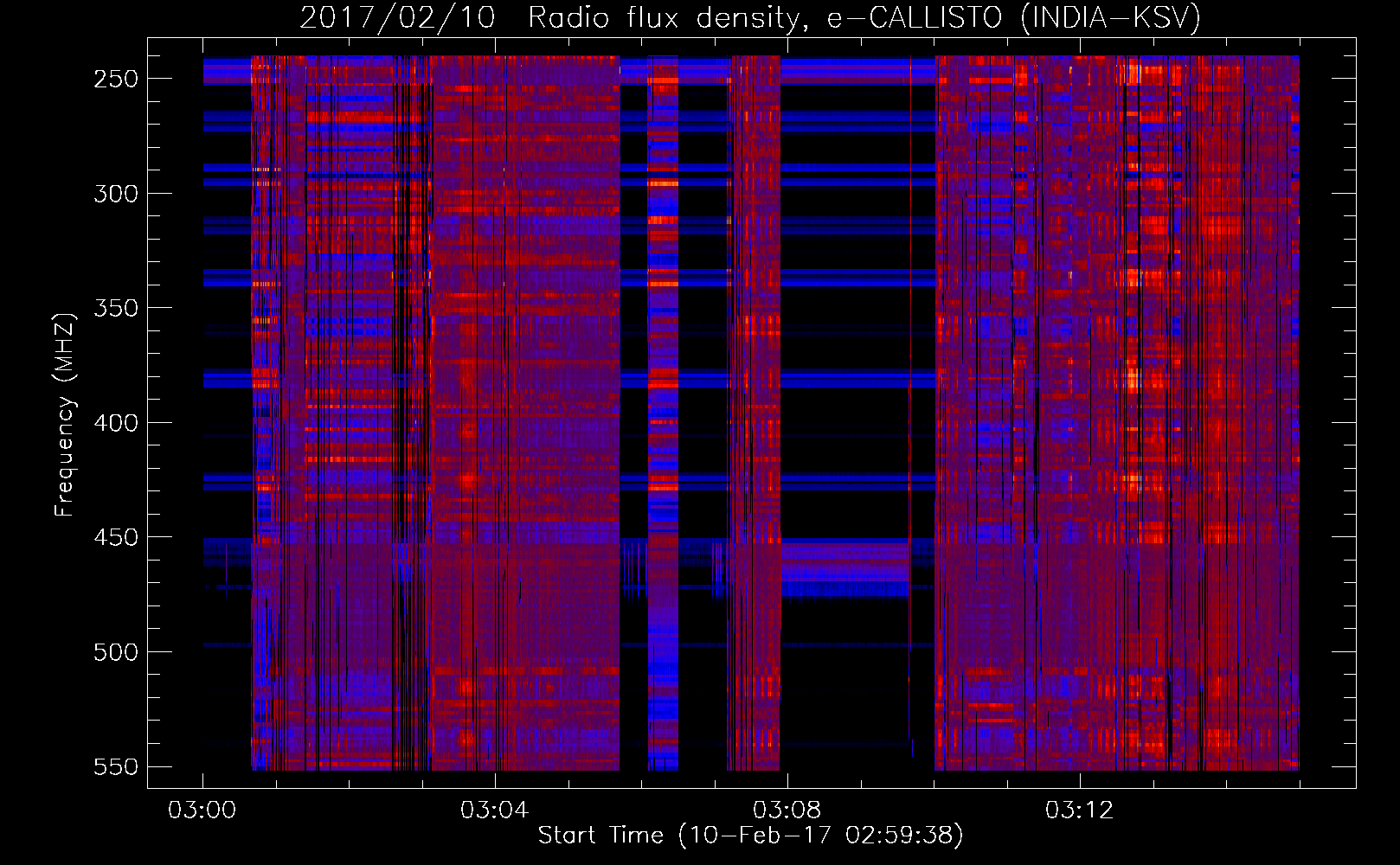
Task: Select the 250 frequency tick label
Action: tap(116, 79)
